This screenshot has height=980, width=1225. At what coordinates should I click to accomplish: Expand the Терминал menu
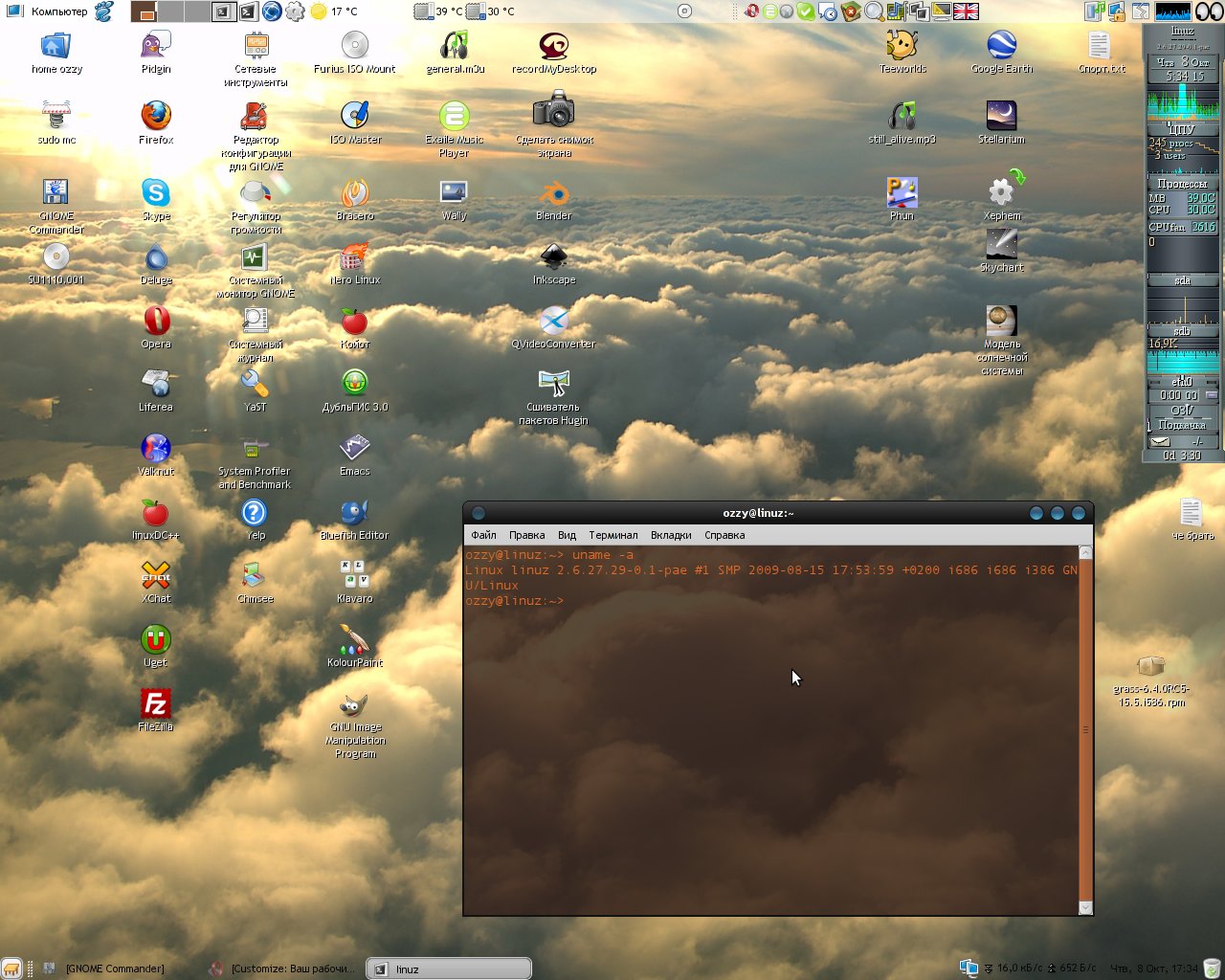point(612,535)
